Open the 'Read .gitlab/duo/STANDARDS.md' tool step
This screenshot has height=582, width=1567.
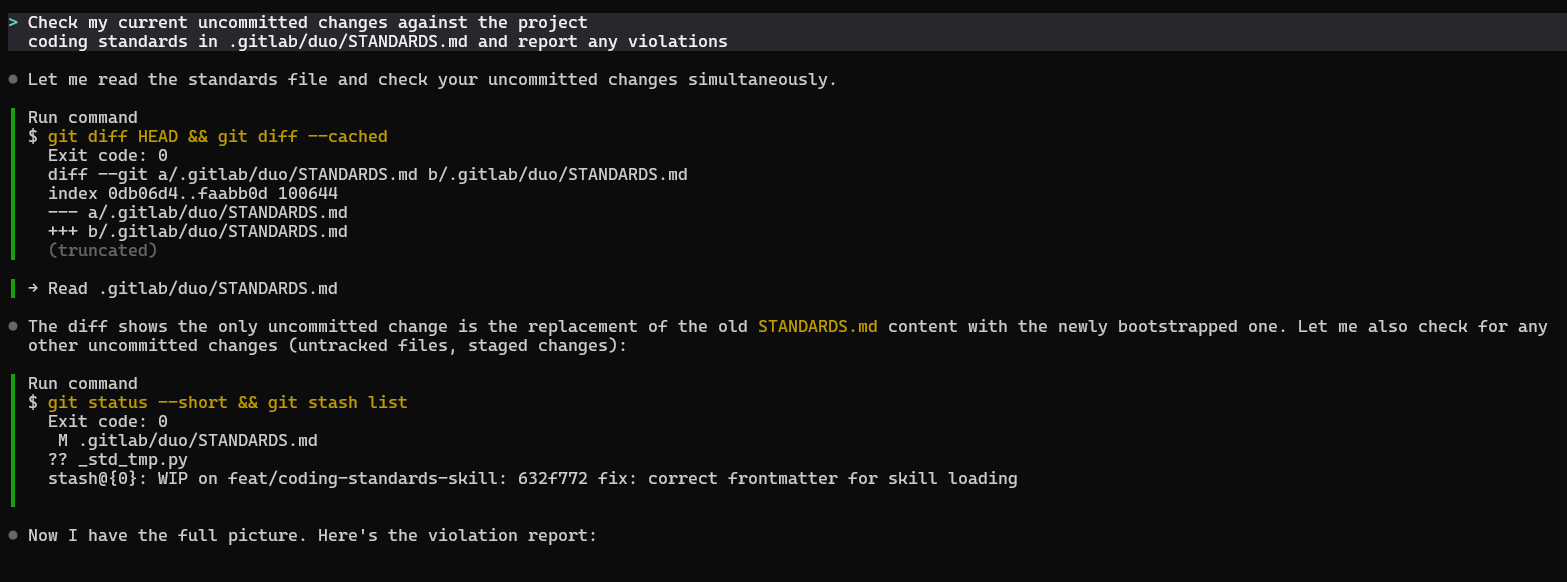coord(183,288)
